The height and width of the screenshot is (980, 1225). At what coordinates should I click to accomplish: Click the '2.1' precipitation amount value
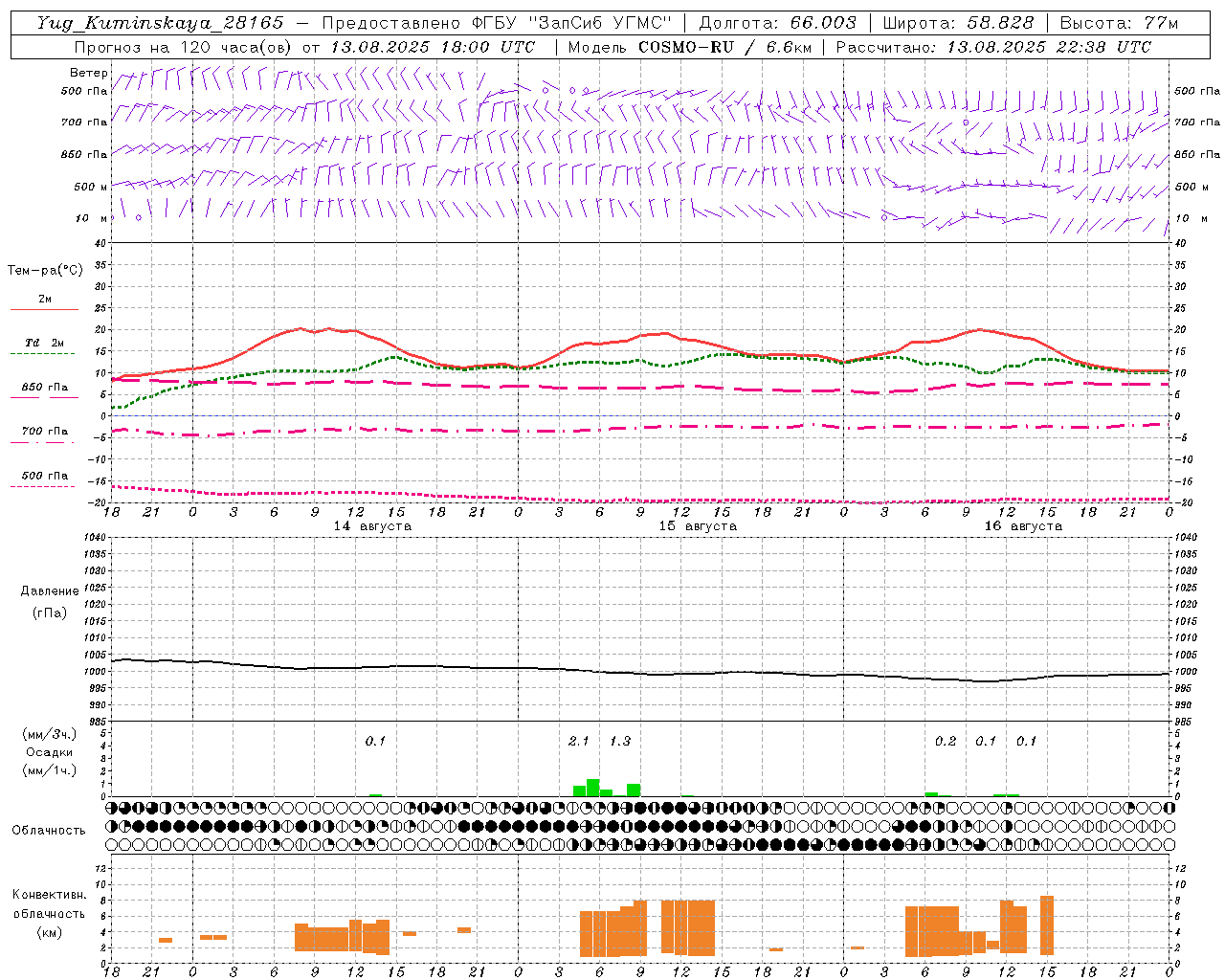pyautogui.click(x=578, y=741)
